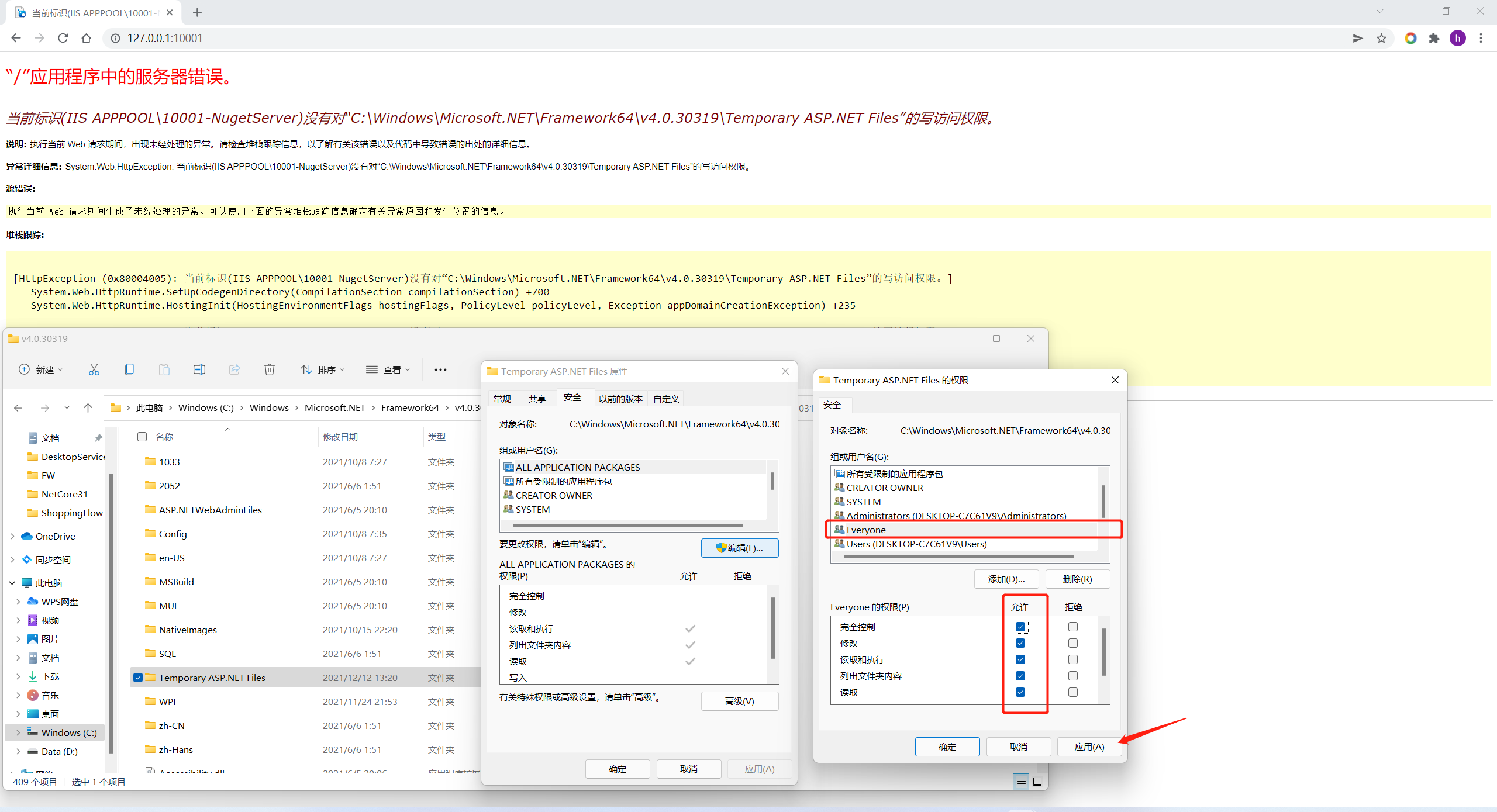
Task: Switch to 共享 tab in properties dialog
Action: point(537,399)
